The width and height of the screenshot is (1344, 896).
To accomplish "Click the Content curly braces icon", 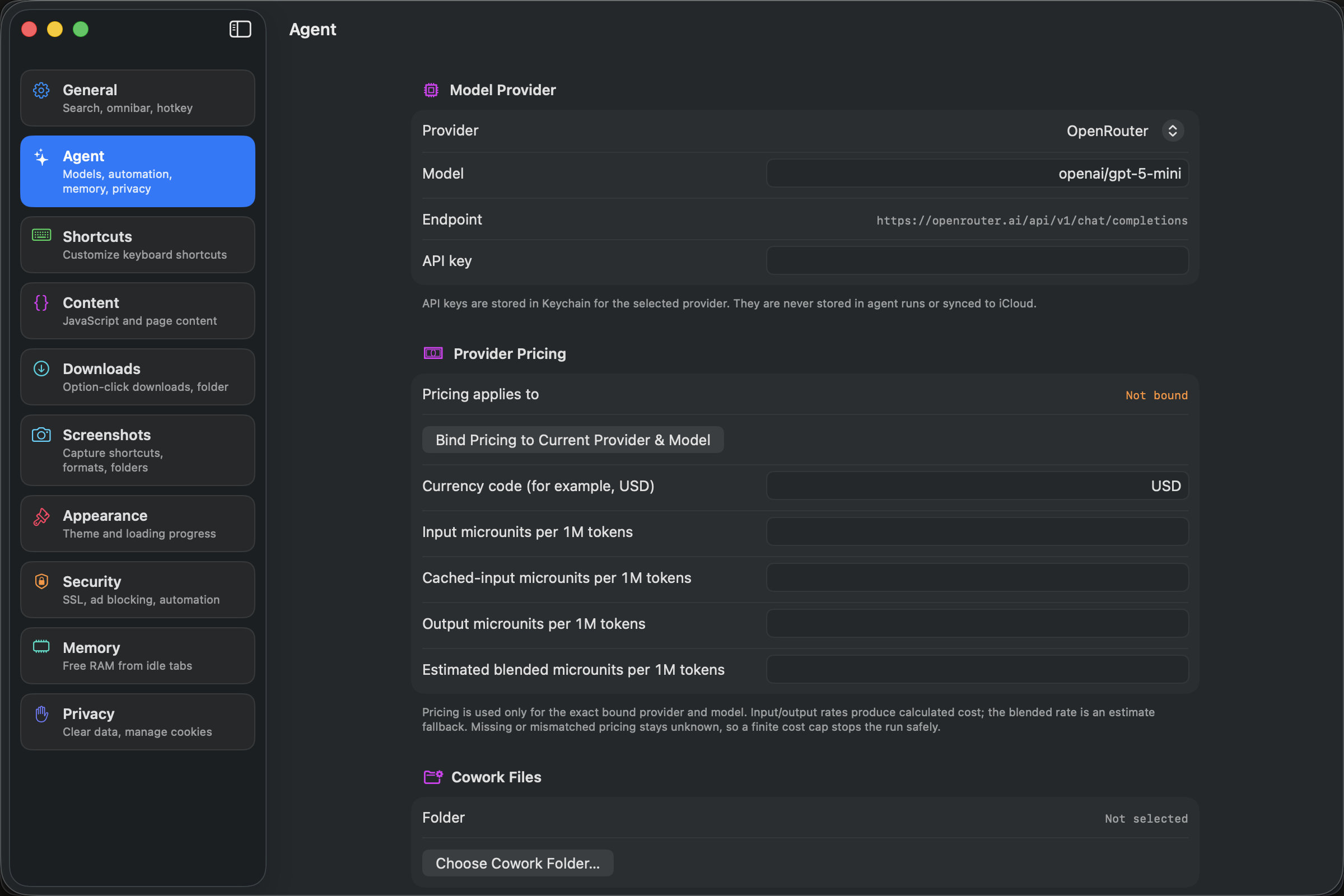I will point(41,303).
